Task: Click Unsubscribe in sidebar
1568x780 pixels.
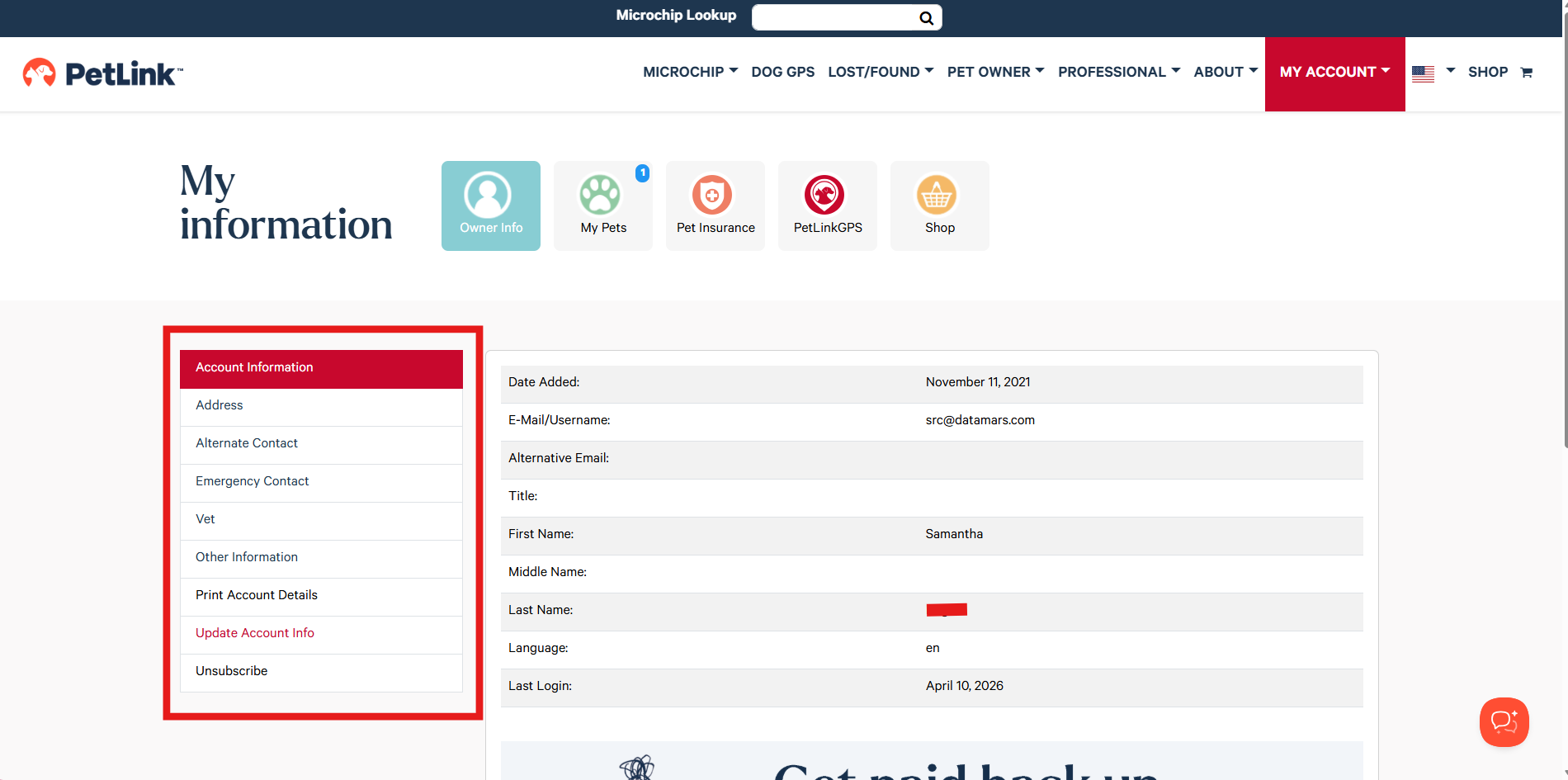Action: pos(321,672)
